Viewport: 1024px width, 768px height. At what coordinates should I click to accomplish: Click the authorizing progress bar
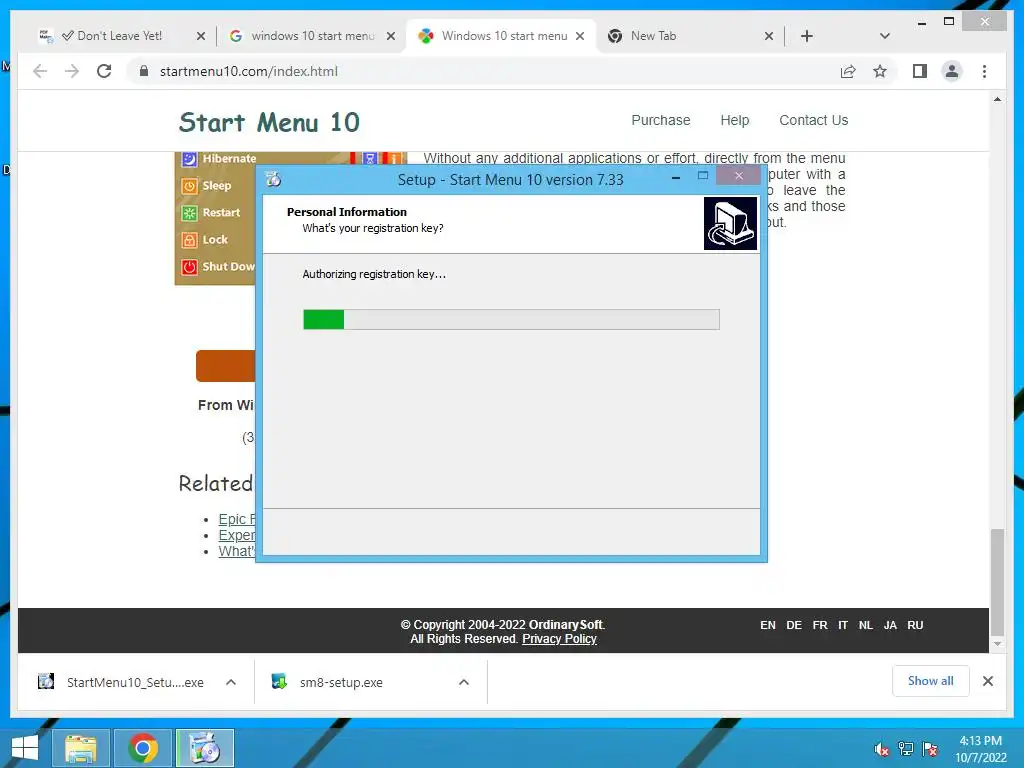tap(511, 319)
